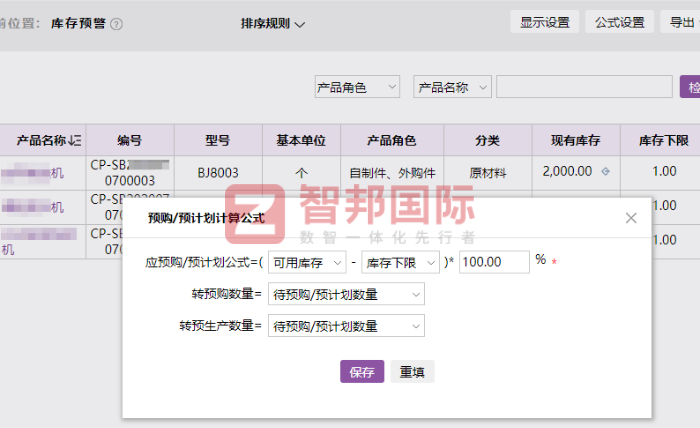Close the 预购/预计划计算公式 dialog

tap(631, 217)
